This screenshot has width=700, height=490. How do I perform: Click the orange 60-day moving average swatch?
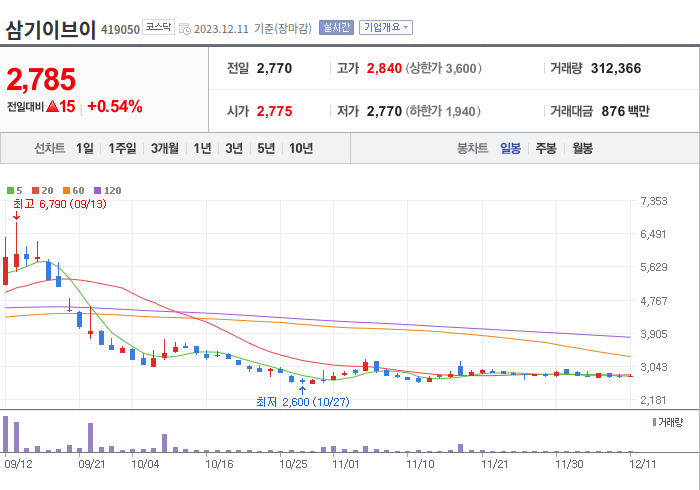click(67, 191)
